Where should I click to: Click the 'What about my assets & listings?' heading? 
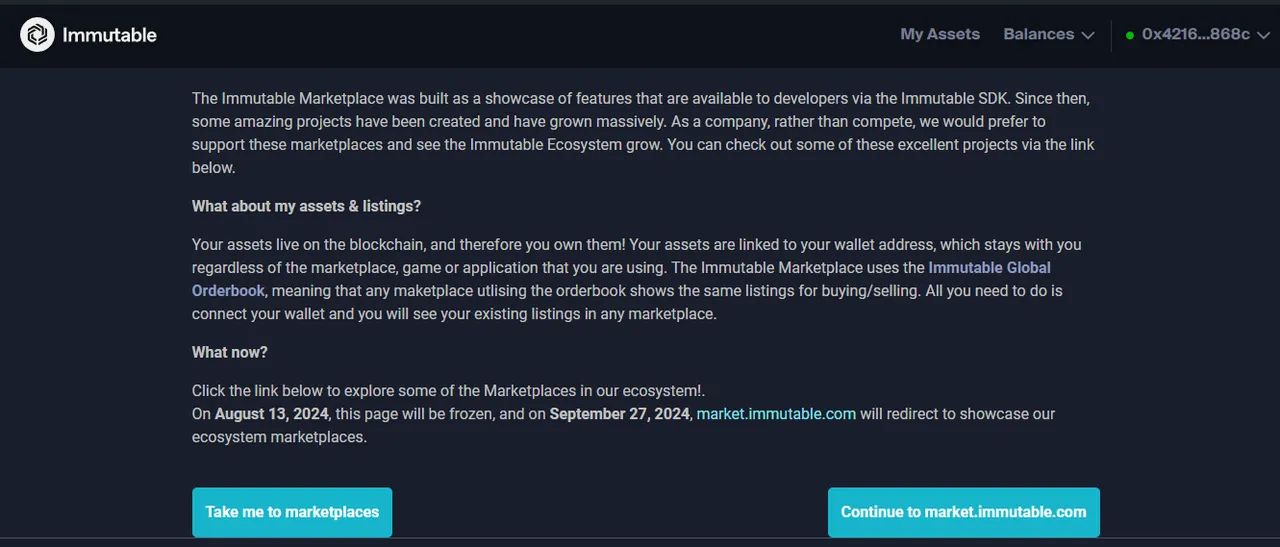point(306,206)
